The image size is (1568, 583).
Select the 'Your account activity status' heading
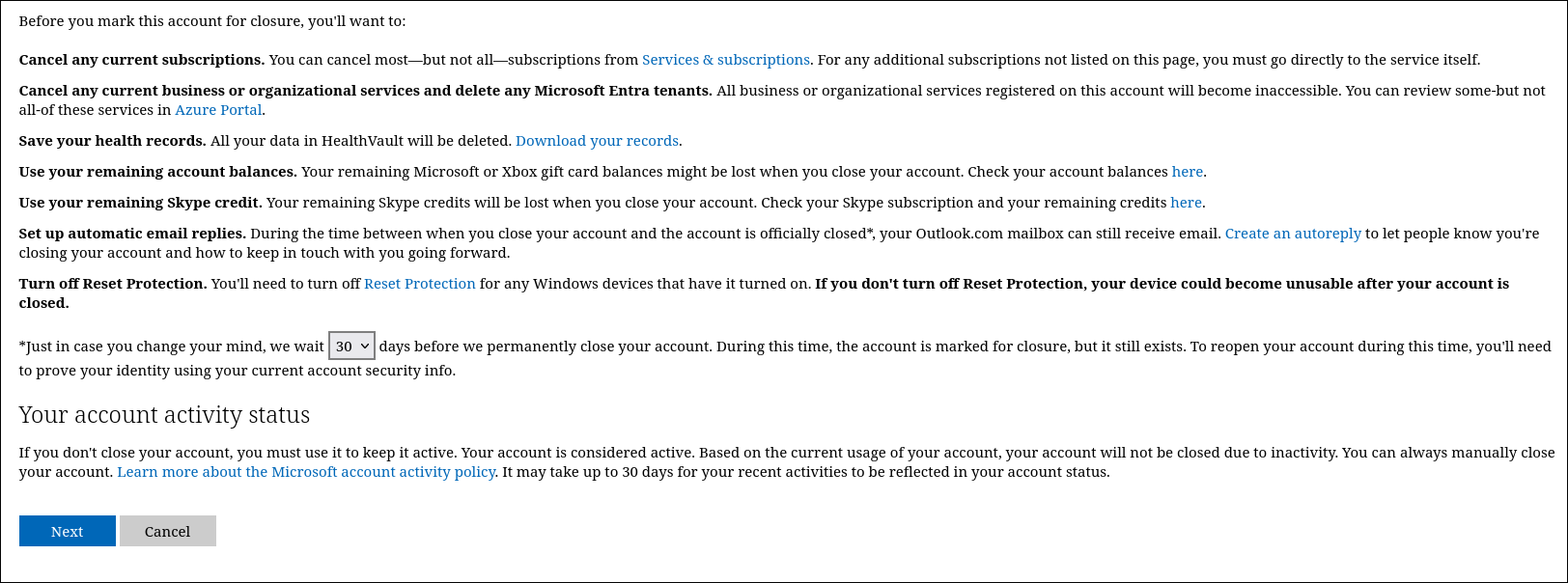point(164,415)
